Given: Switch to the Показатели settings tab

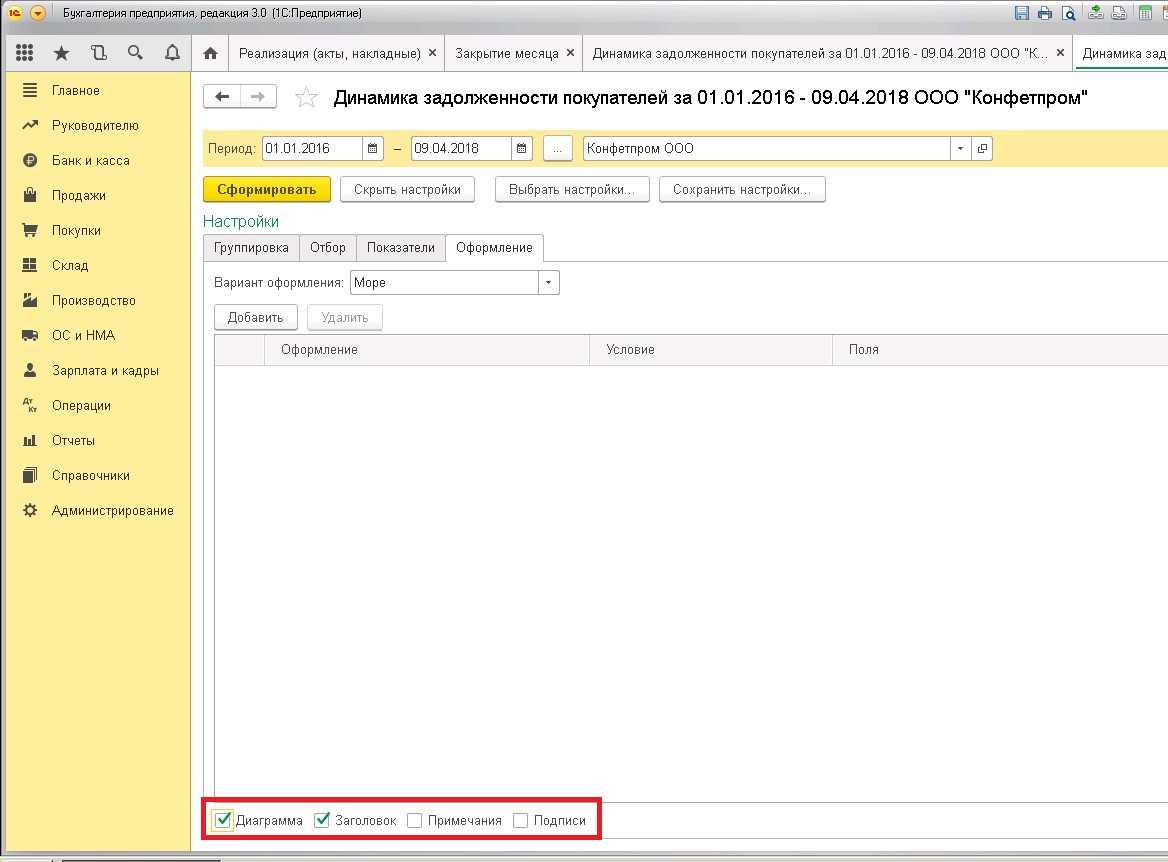Looking at the screenshot, I should point(400,248).
